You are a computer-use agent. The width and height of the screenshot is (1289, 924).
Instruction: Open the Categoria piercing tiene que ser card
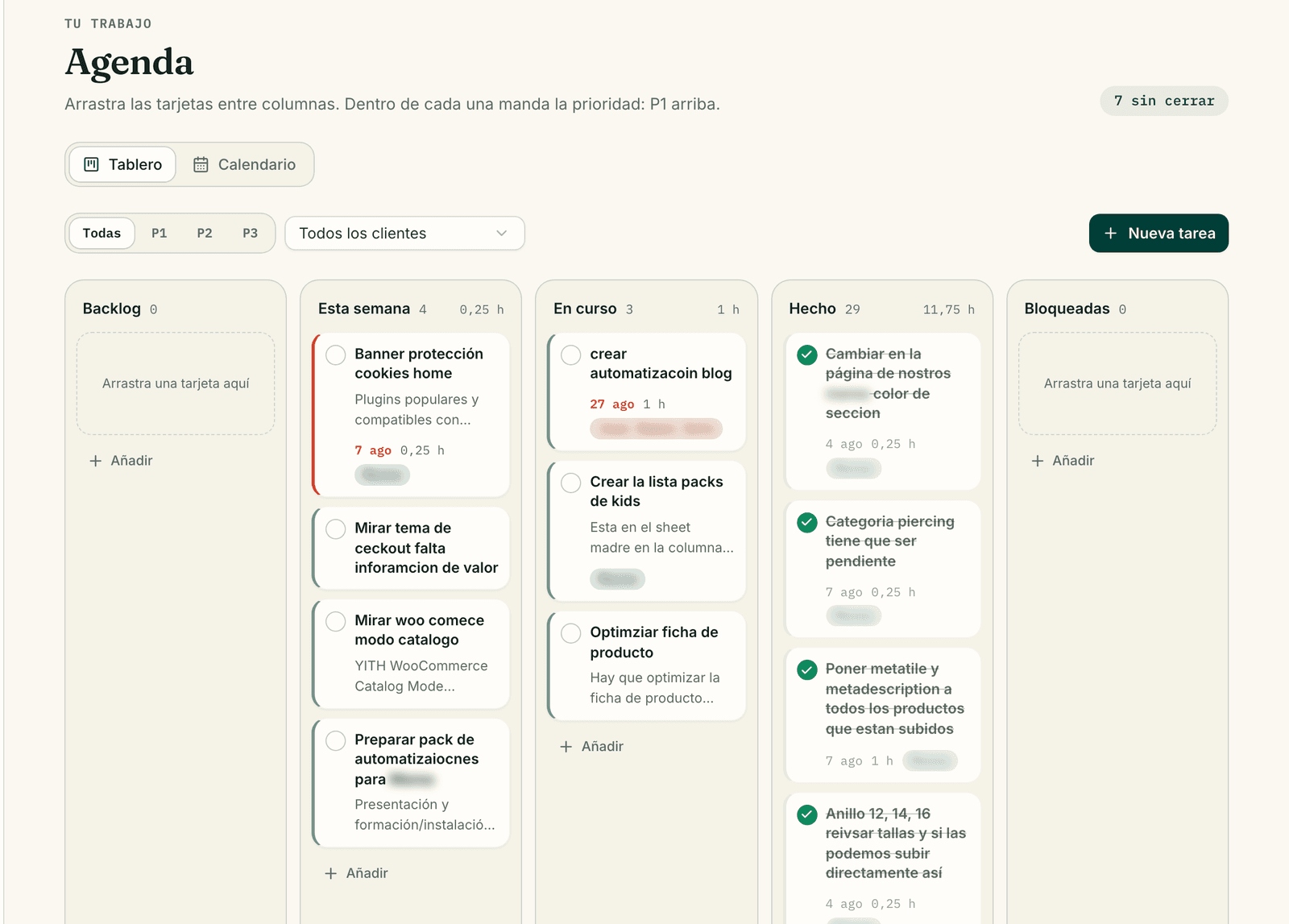pos(883,569)
